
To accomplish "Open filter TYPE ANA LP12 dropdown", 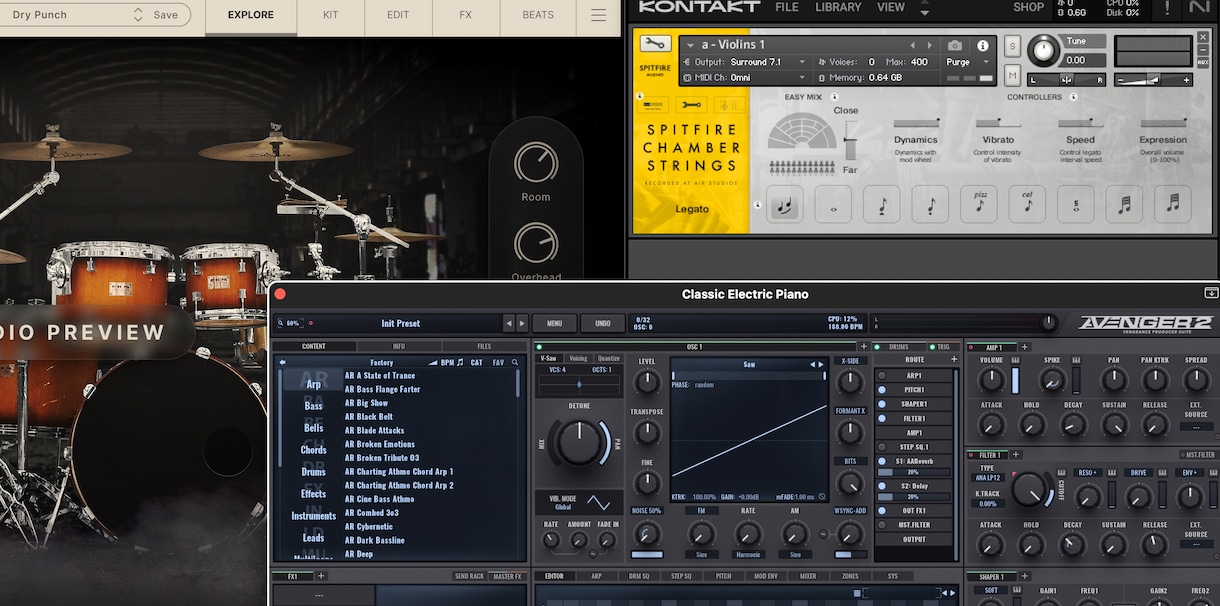I will click(x=988, y=477).
